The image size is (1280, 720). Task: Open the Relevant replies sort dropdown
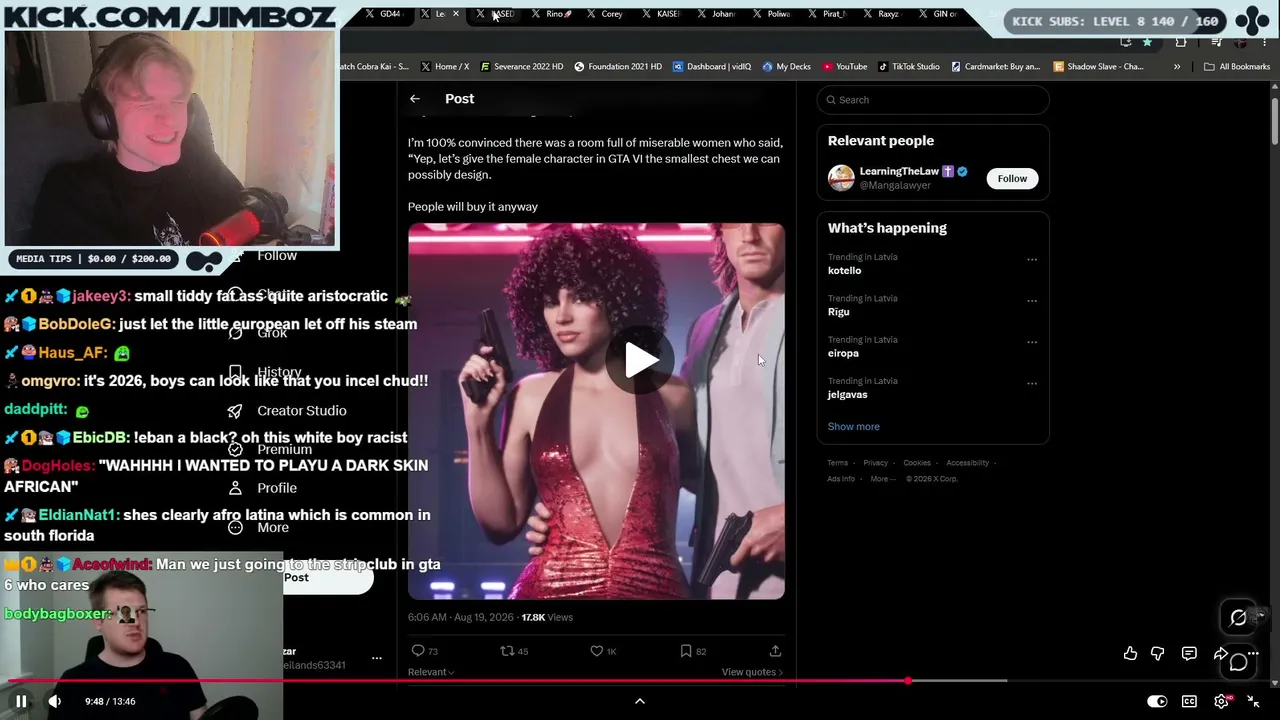tap(431, 672)
